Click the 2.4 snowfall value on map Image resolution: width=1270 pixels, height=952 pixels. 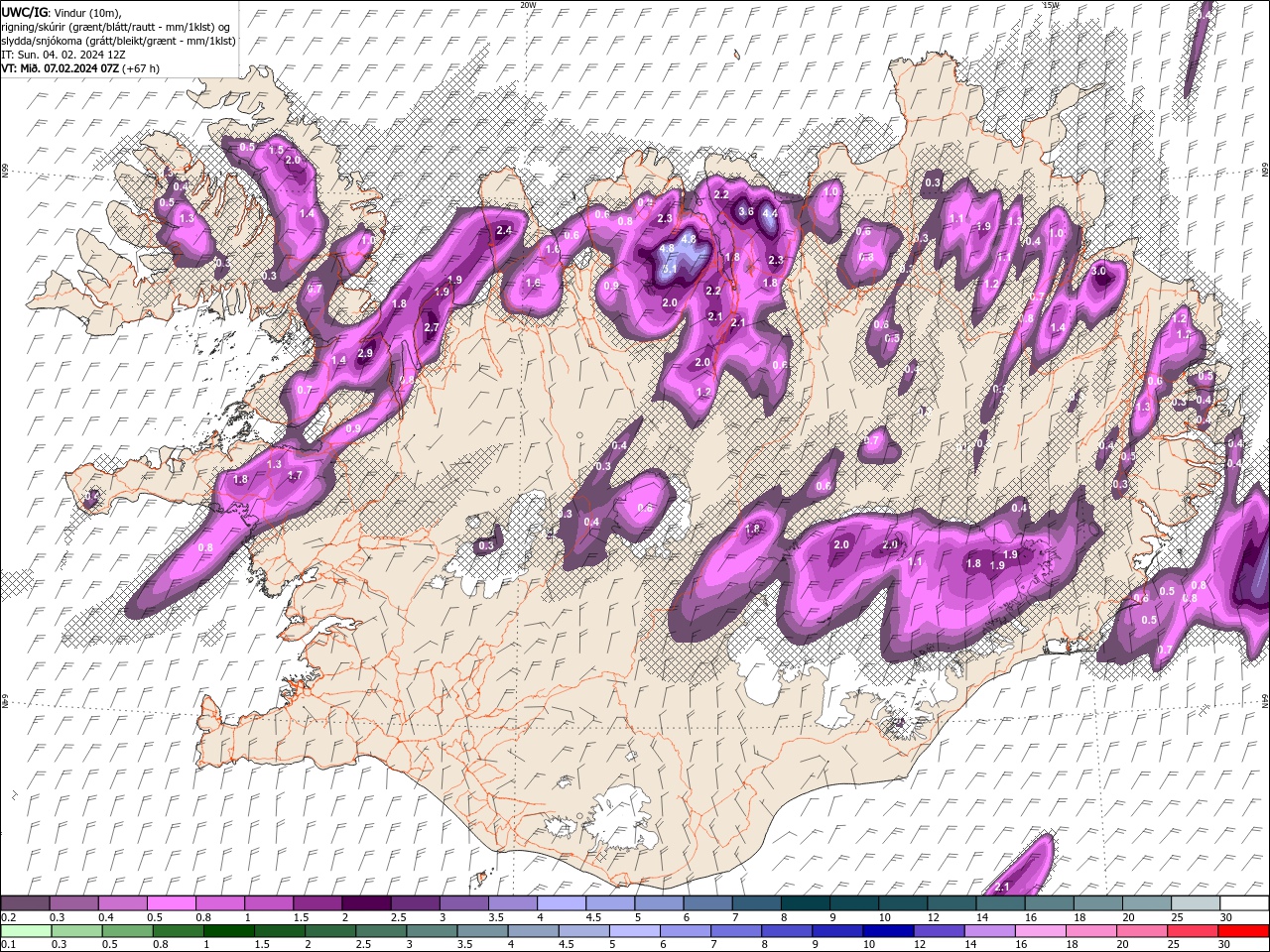click(x=504, y=230)
